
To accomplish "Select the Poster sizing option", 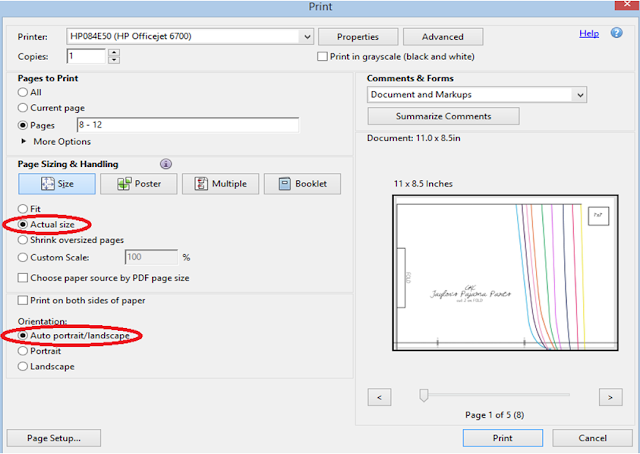I will coord(139,184).
